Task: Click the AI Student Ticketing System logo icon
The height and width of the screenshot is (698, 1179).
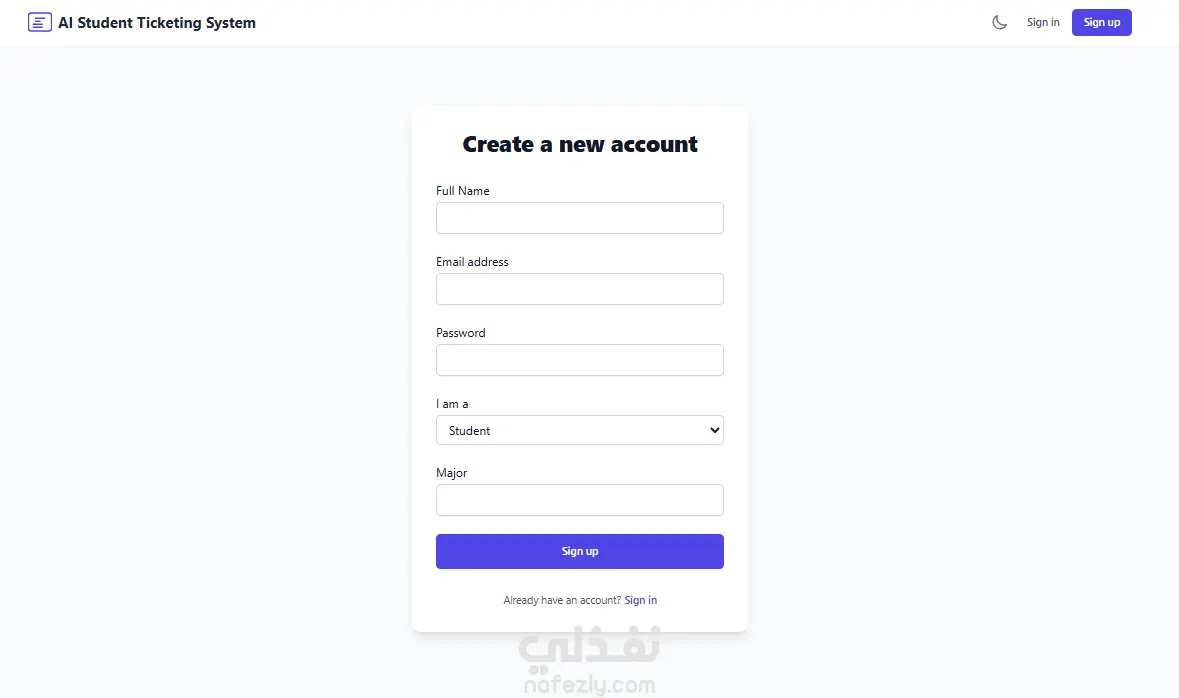Action: 39,21
